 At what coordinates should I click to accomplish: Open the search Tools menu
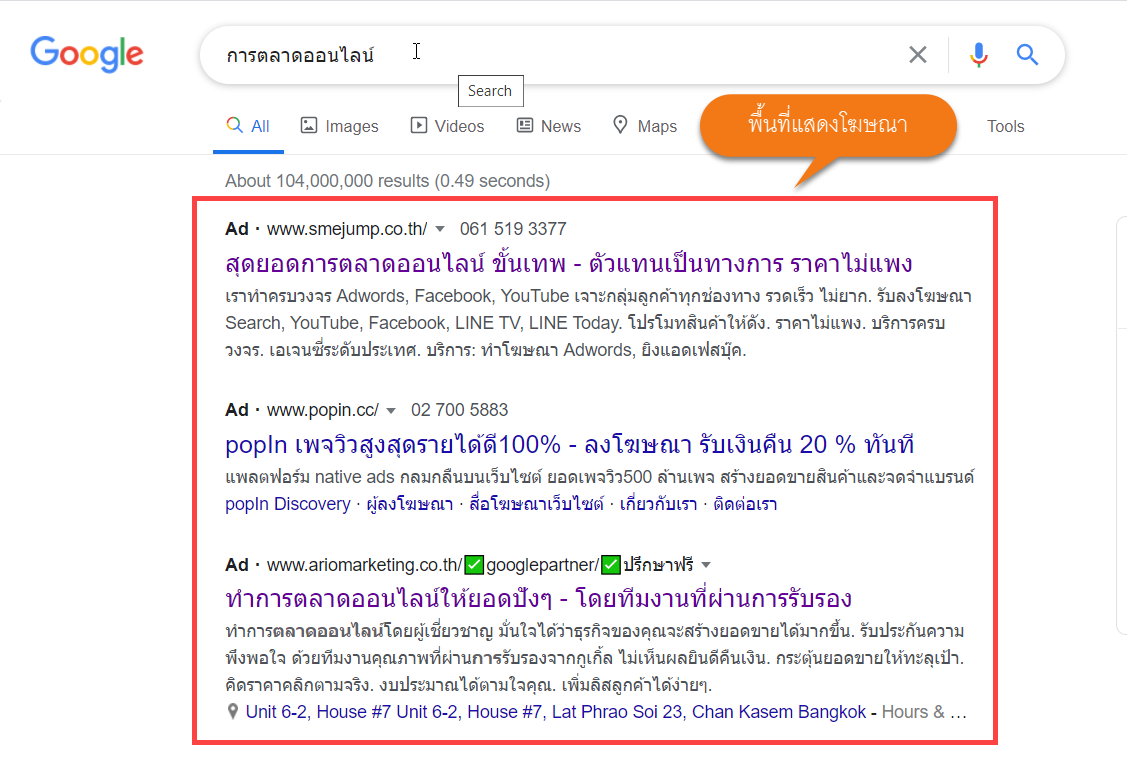[x=1006, y=126]
